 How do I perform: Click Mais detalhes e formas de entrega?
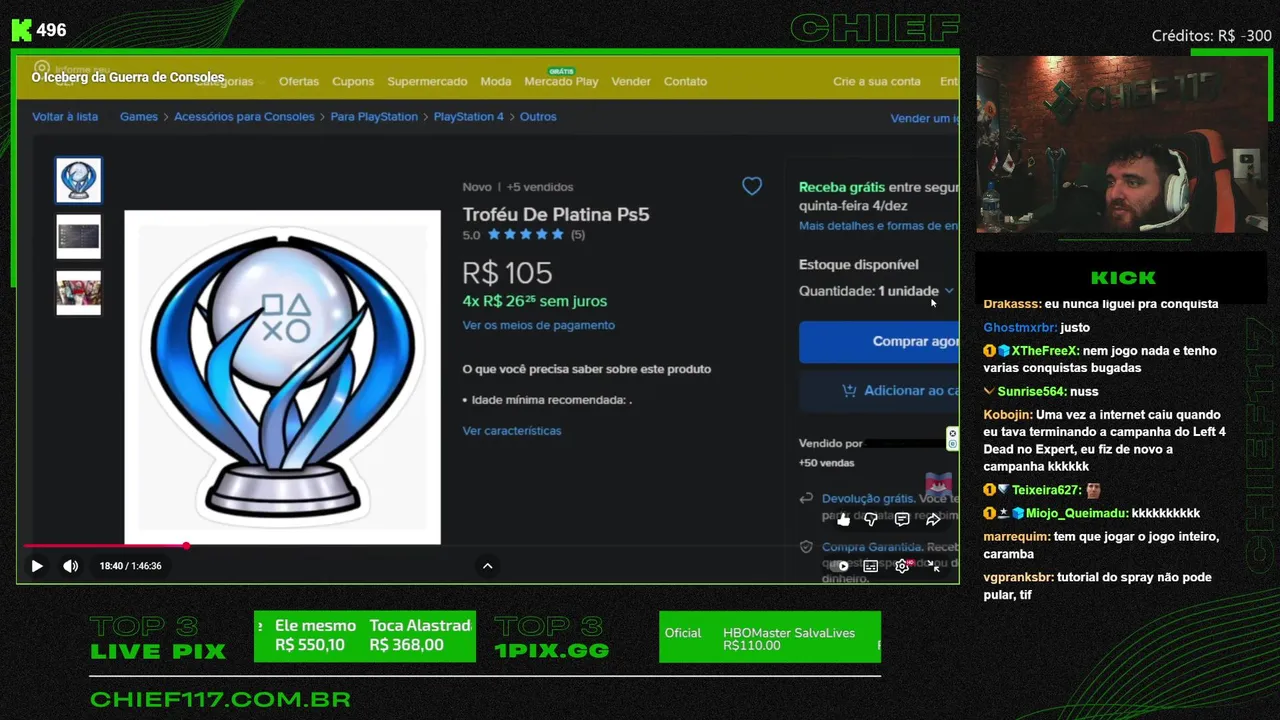coord(878,226)
